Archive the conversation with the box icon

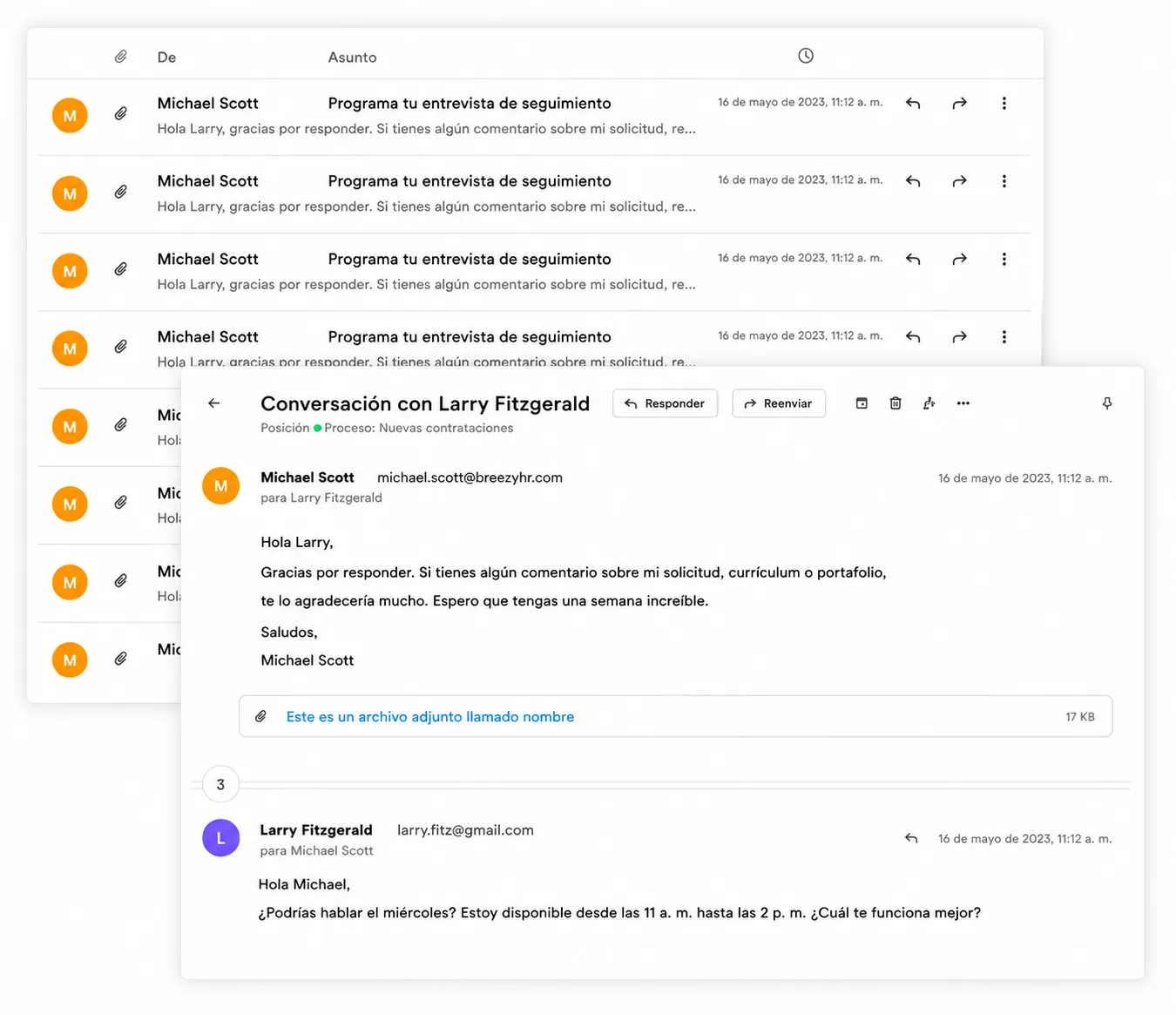[862, 403]
